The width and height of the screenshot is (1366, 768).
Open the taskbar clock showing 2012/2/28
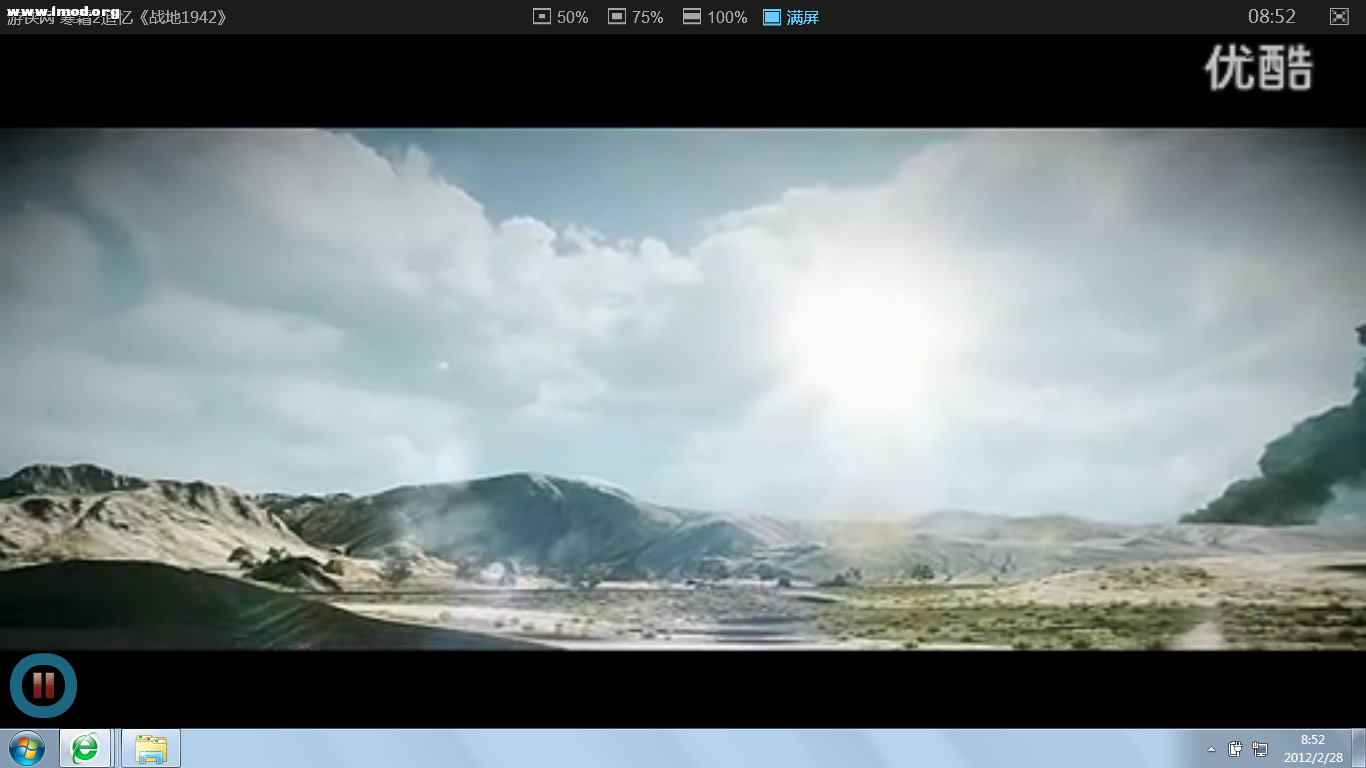pos(1313,749)
